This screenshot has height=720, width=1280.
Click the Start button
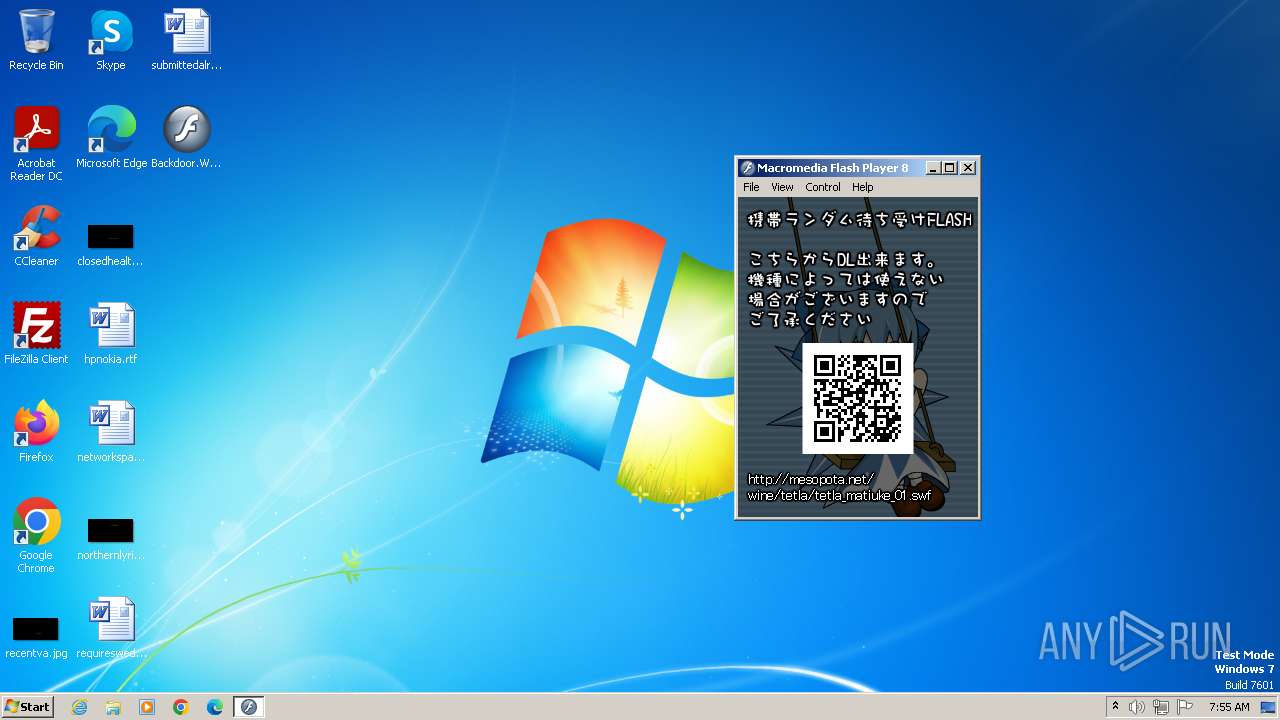pos(27,707)
